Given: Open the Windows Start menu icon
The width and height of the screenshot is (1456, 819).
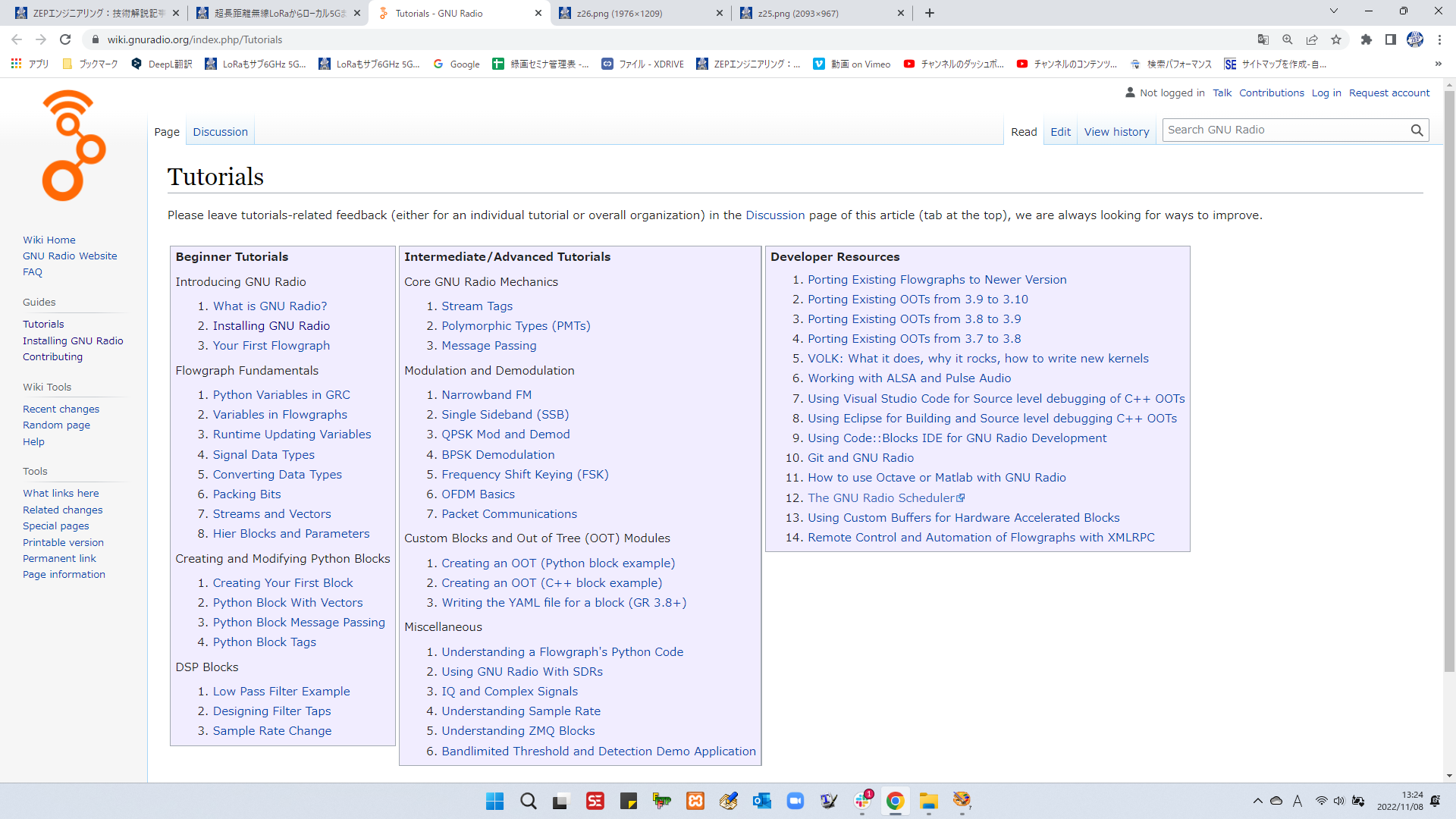Looking at the screenshot, I should (x=494, y=801).
